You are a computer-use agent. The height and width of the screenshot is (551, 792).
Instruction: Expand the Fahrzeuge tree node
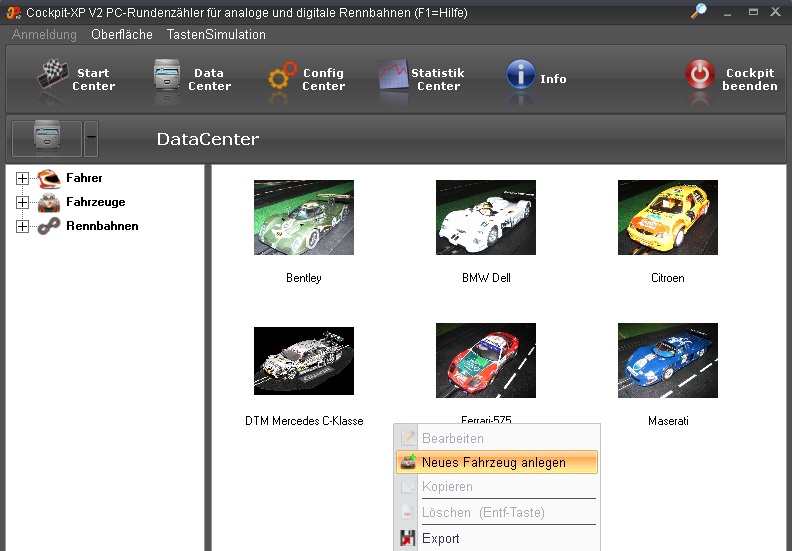coord(22,202)
